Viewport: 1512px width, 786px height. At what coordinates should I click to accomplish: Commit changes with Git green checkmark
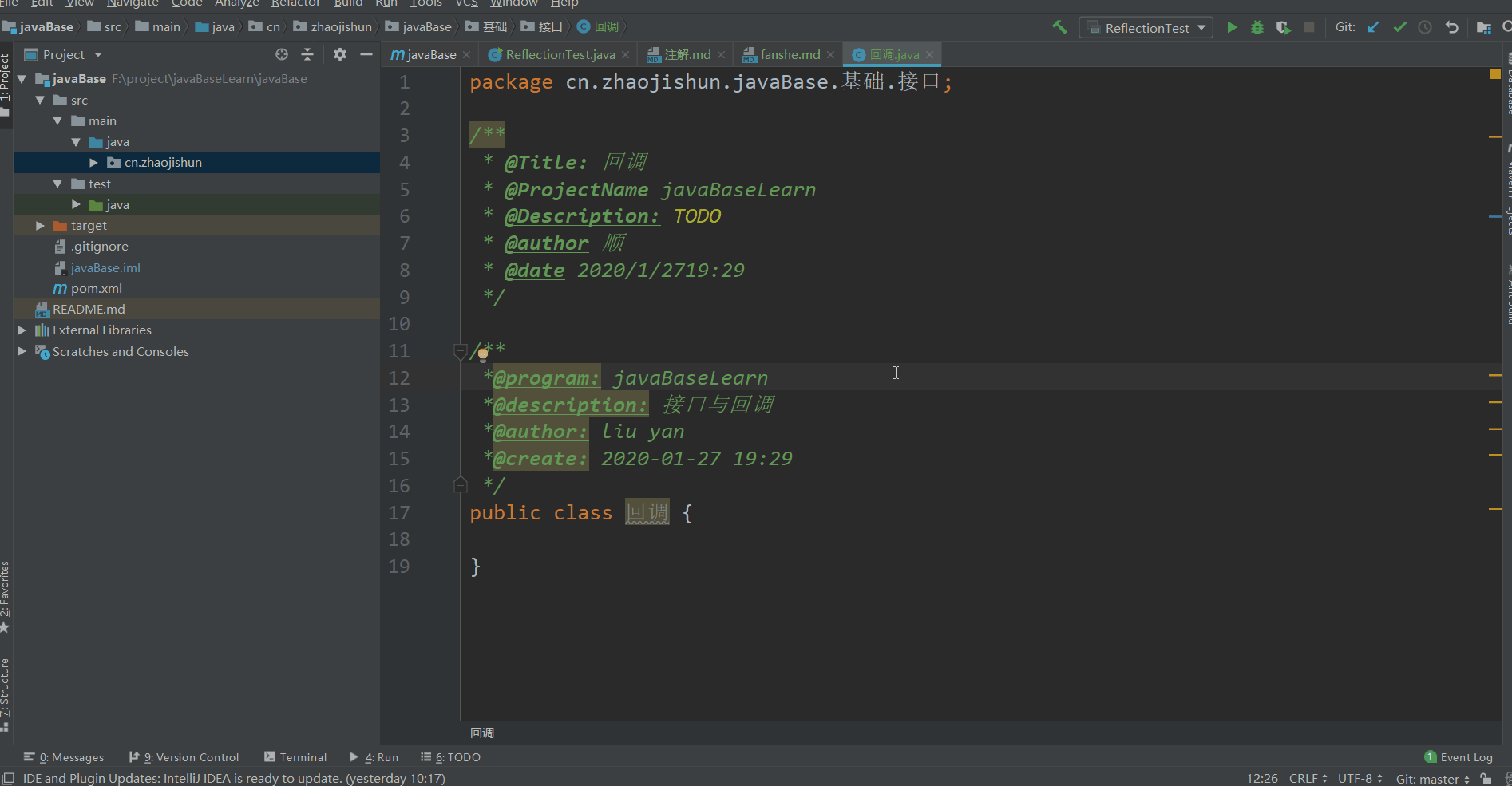coord(1399,27)
